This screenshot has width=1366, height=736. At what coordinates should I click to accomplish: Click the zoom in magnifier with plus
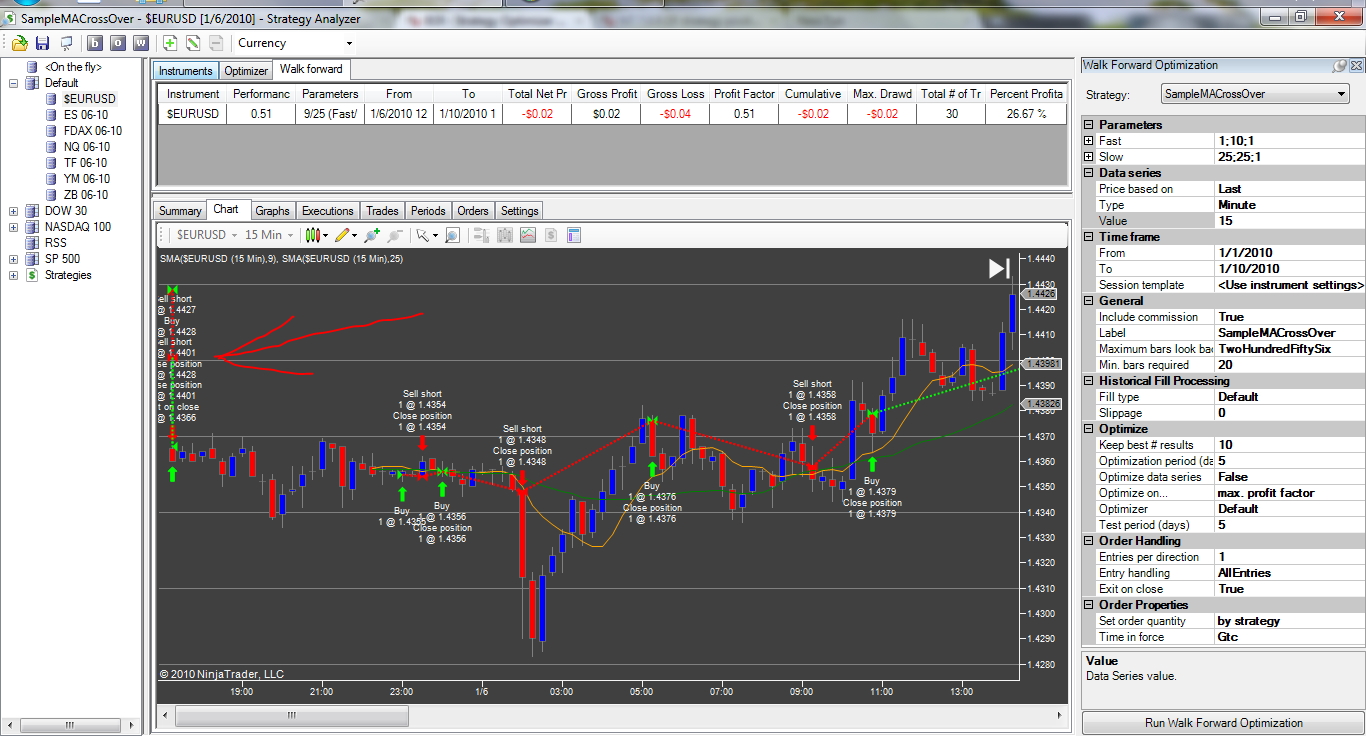(x=372, y=235)
